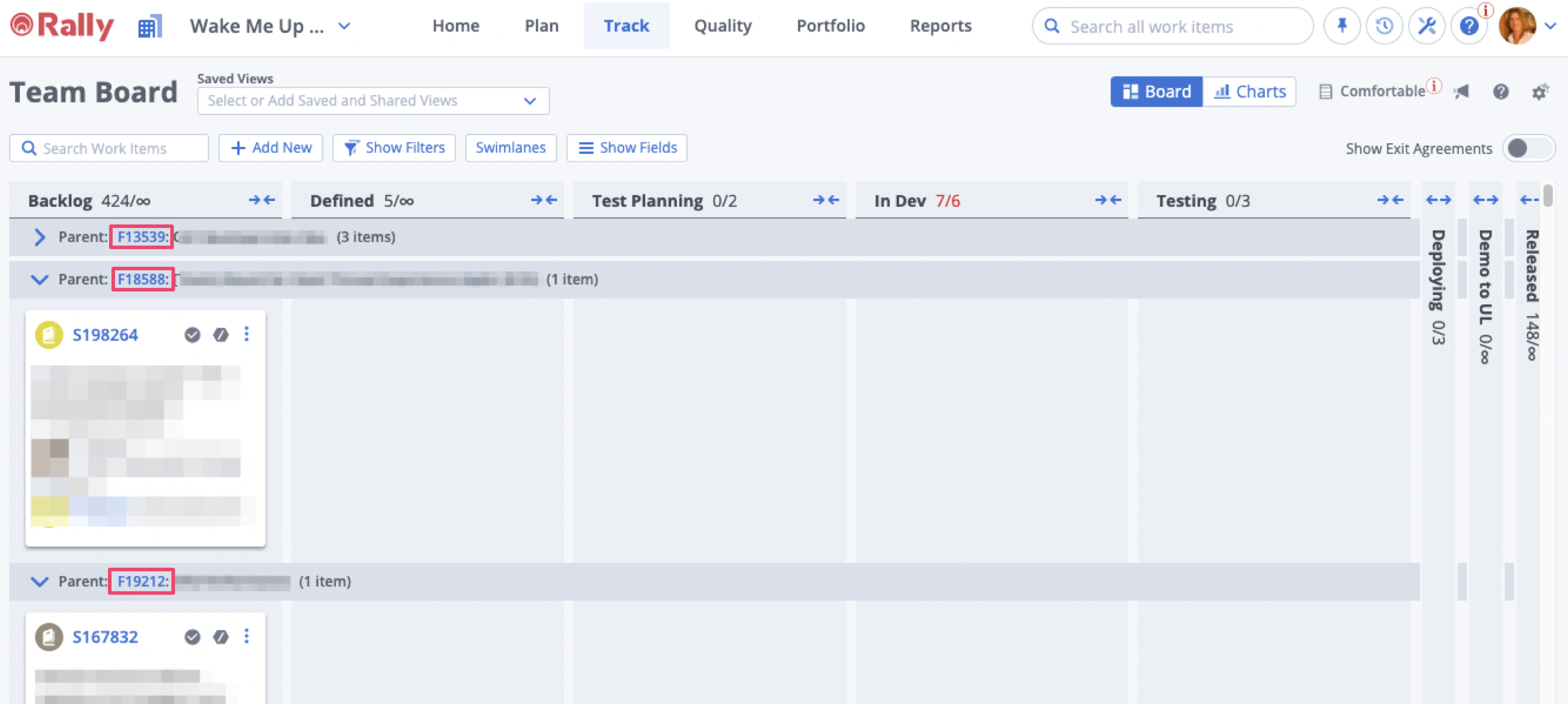Open feature F19212 link
1568x704 pixels.
click(x=141, y=581)
